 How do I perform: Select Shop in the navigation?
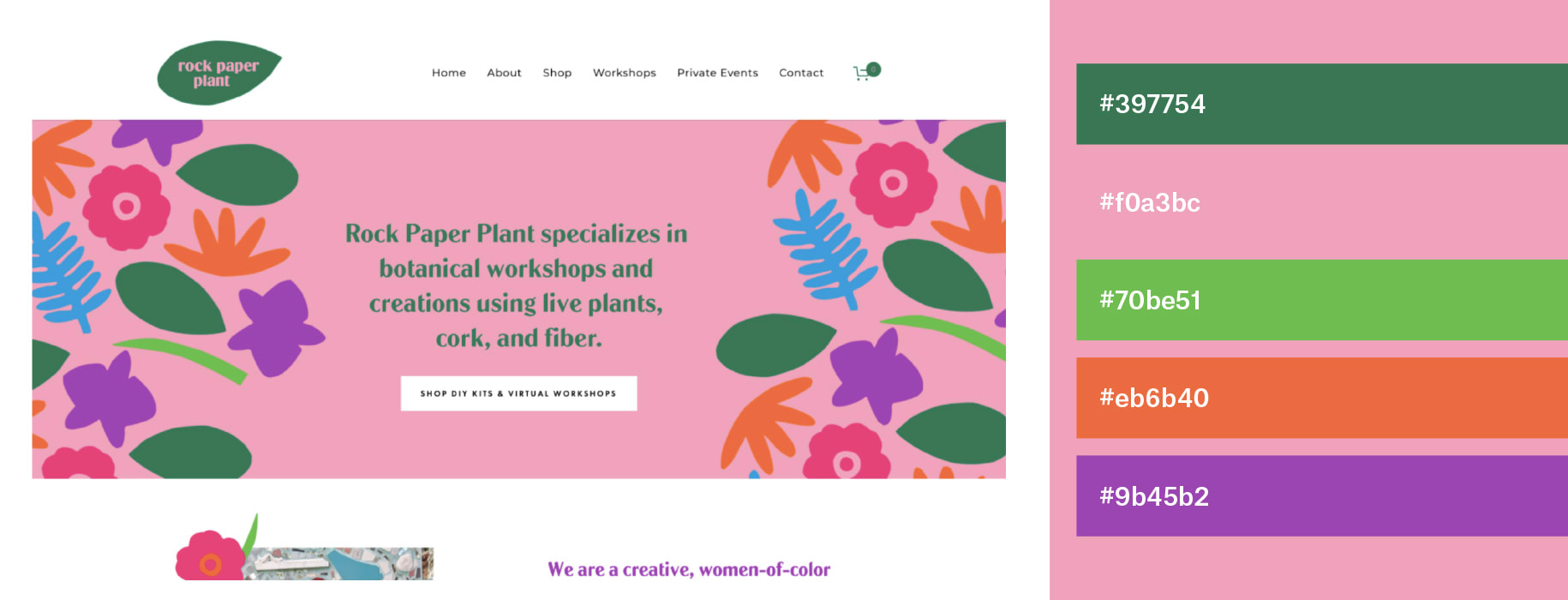pos(557,73)
